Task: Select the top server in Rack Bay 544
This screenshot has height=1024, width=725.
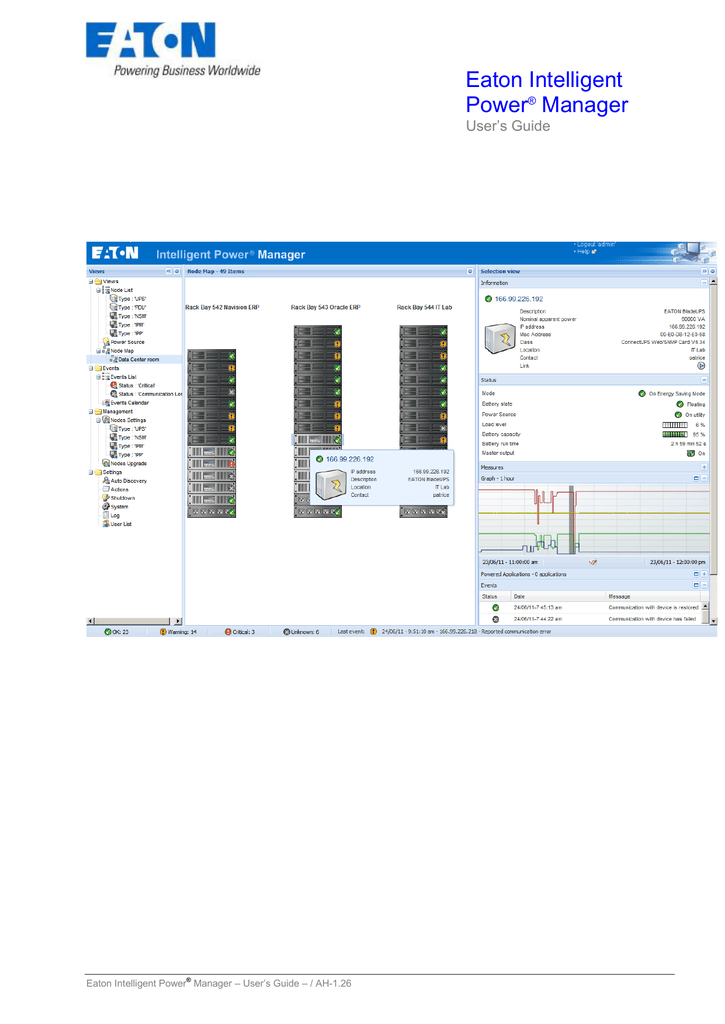Action: click(x=423, y=332)
